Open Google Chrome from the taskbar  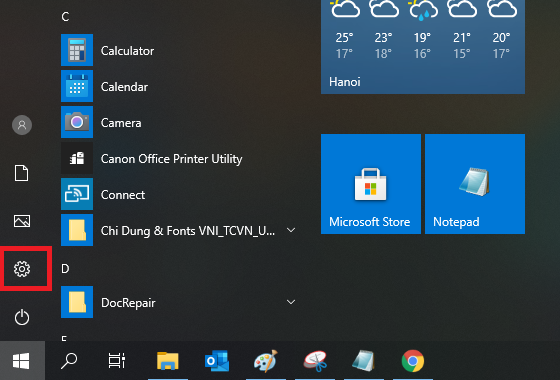pyautogui.click(x=413, y=361)
